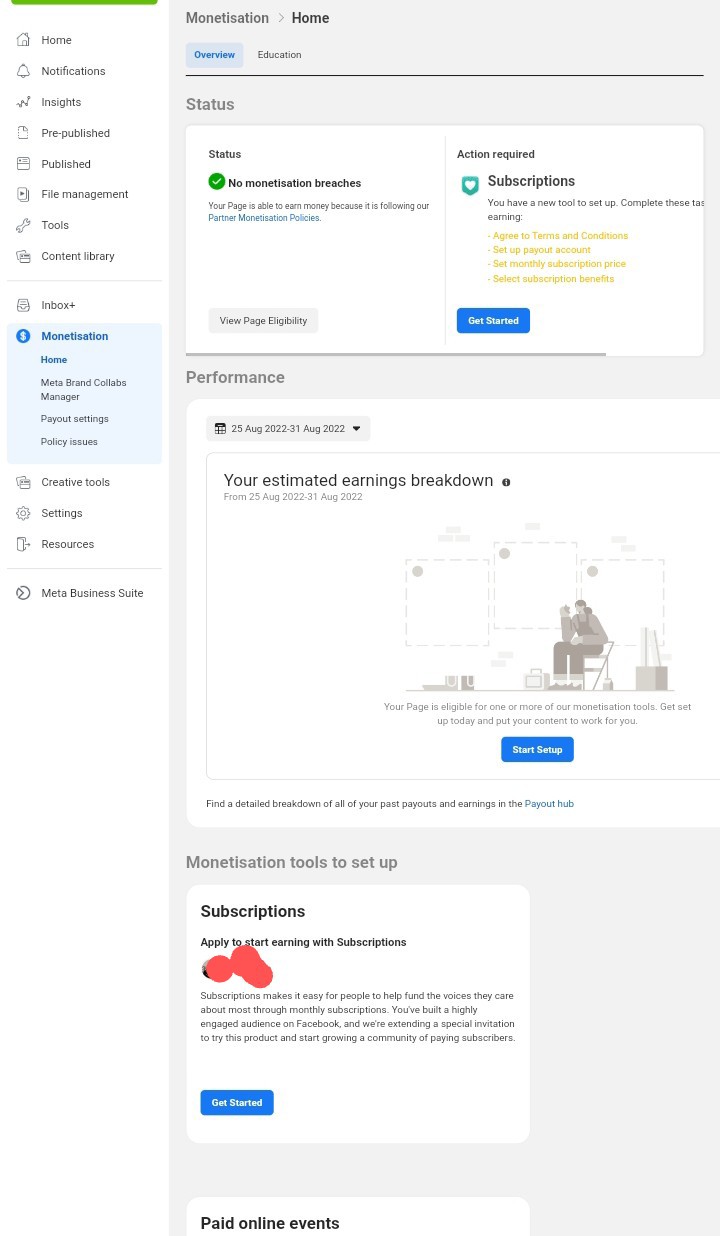Screen dimensions: 720x1236
Task: Click Set up payout account step
Action: coord(539,250)
